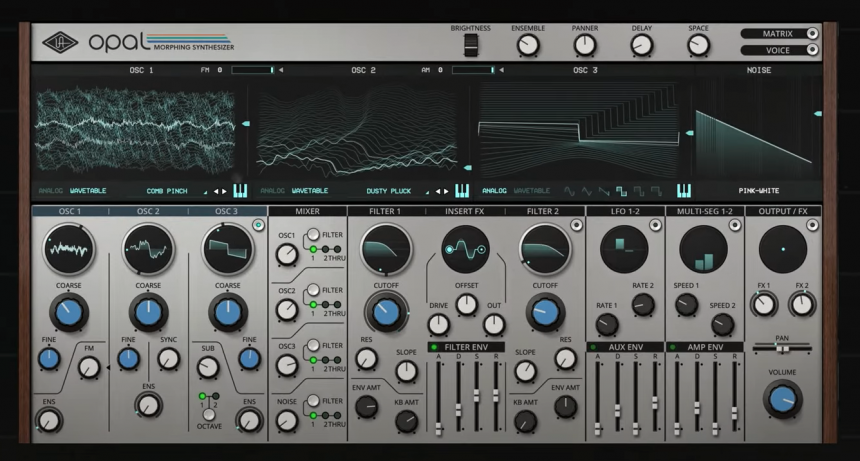Click previous wavetable arrow for Comb Pinch
The image size is (860, 461).
216,191
